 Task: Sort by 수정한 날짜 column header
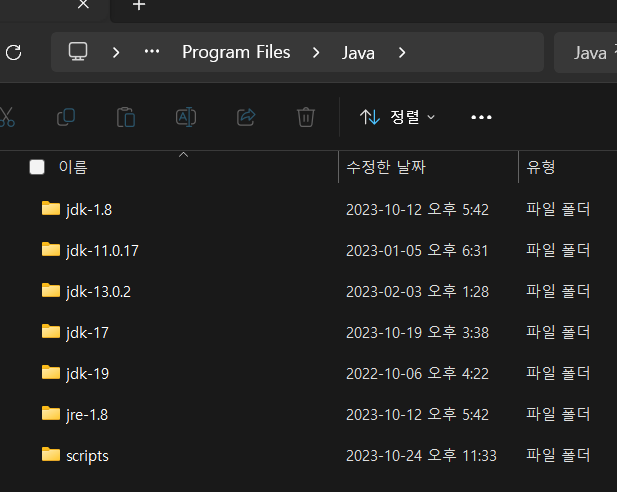point(386,167)
